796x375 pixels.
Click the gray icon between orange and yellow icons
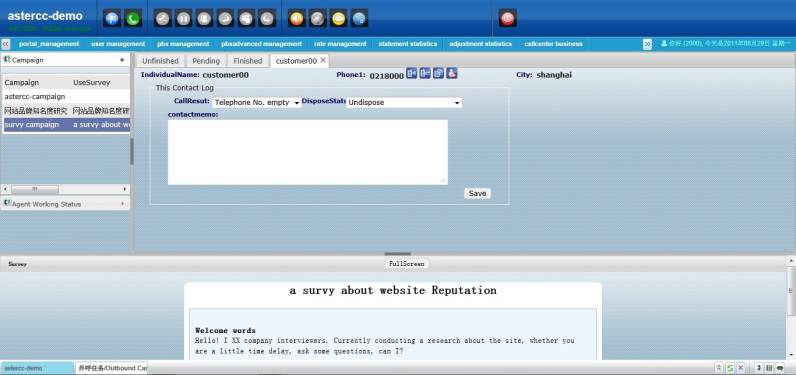tap(318, 19)
